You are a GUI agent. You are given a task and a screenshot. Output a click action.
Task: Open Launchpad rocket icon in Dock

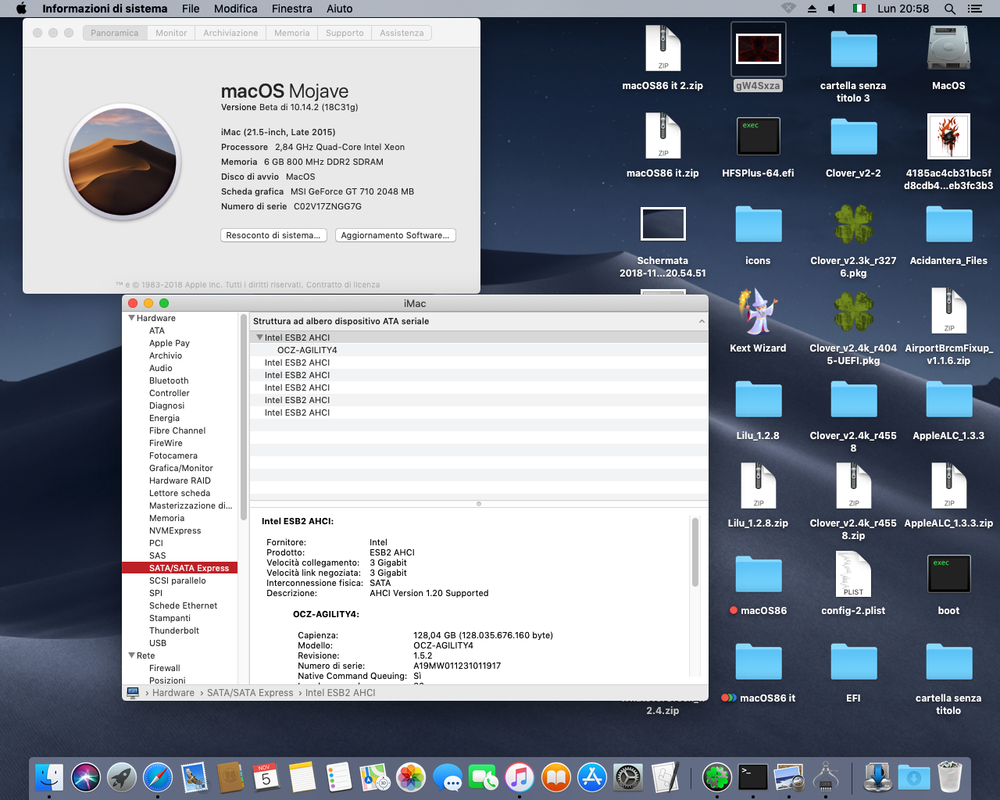click(x=121, y=777)
